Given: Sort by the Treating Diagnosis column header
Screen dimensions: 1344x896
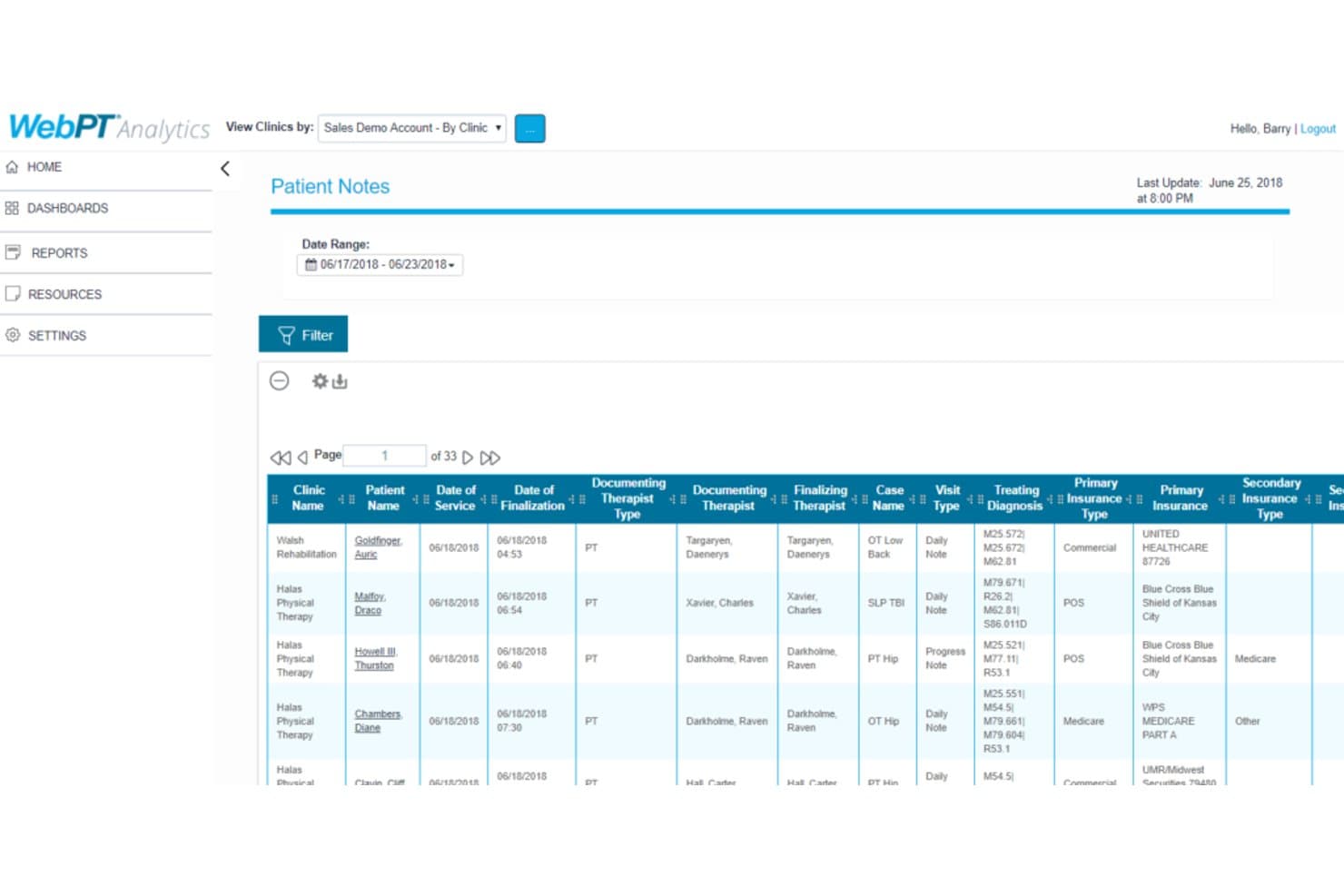Looking at the screenshot, I should tap(1015, 497).
